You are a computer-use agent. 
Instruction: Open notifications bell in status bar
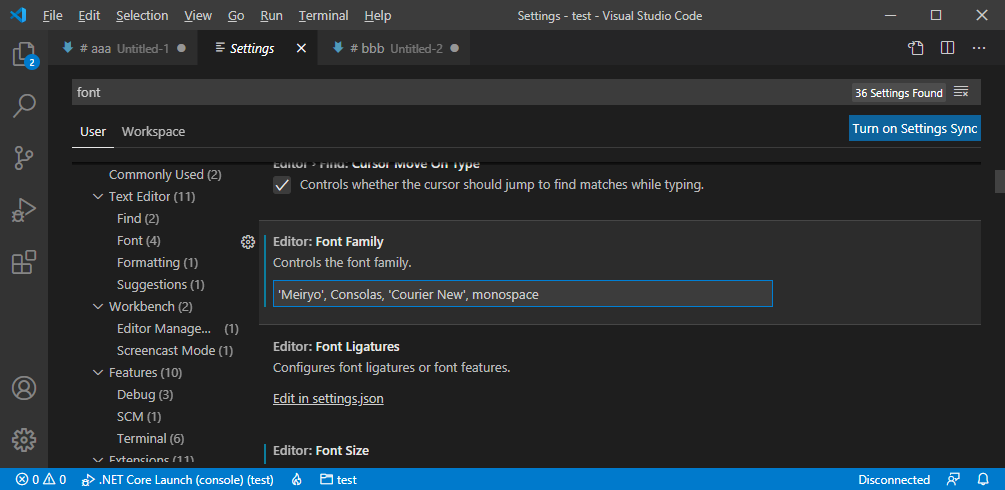pos(983,480)
